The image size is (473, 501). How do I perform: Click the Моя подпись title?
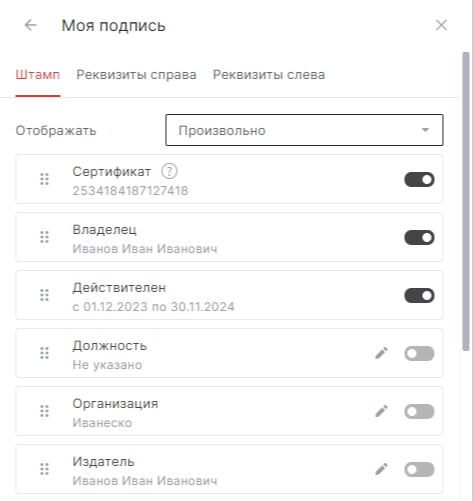coord(114,26)
